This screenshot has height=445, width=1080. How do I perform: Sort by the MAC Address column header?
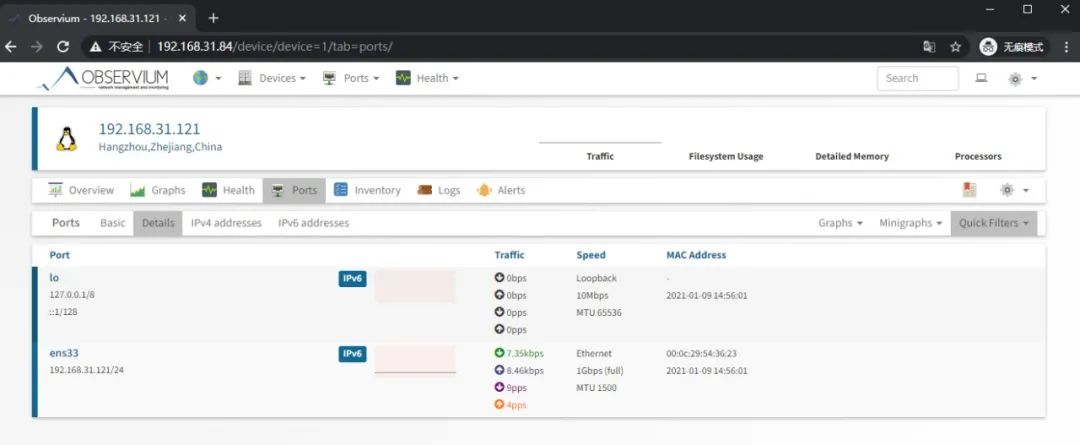[696, 255]
